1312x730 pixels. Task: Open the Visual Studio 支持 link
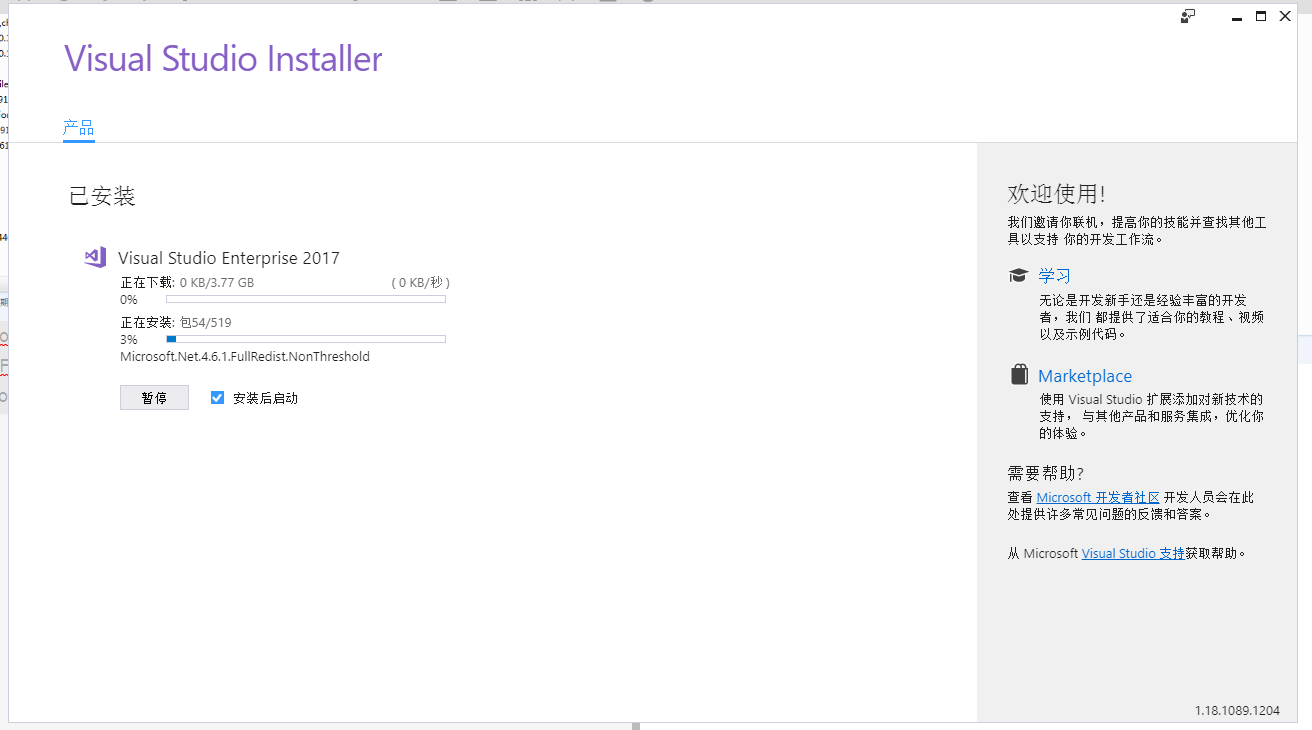click(x=1132, y=553)
